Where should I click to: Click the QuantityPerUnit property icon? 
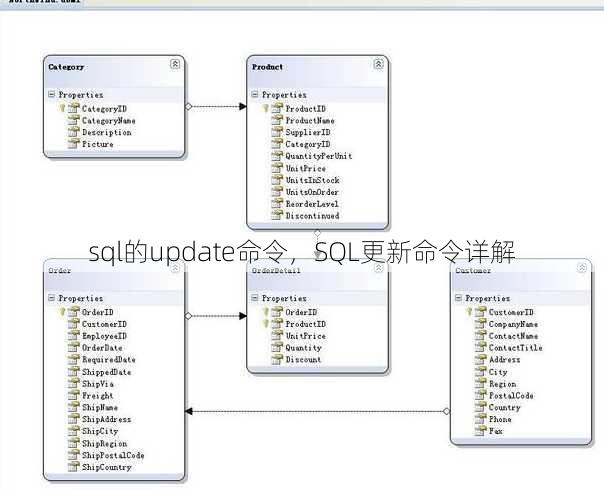point(277,156)
